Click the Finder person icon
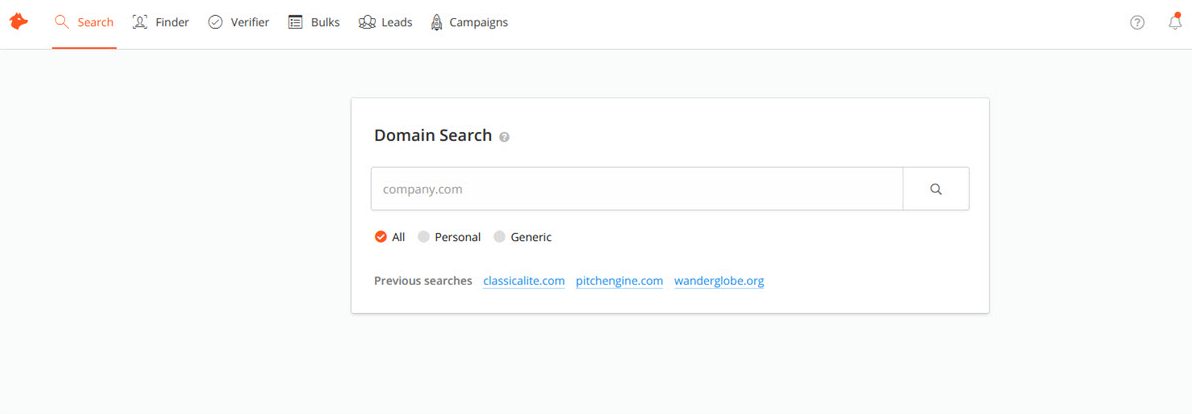The image size is (1192, 414). tap(140, 22)
